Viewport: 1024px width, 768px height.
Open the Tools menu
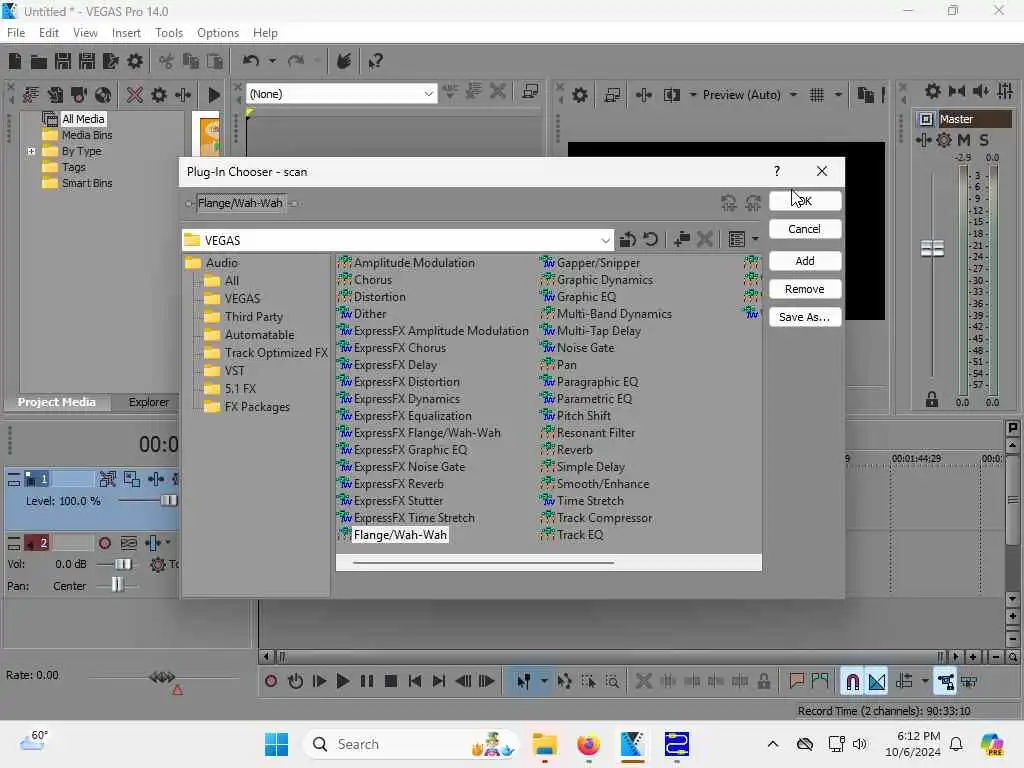tap(168, 33)
